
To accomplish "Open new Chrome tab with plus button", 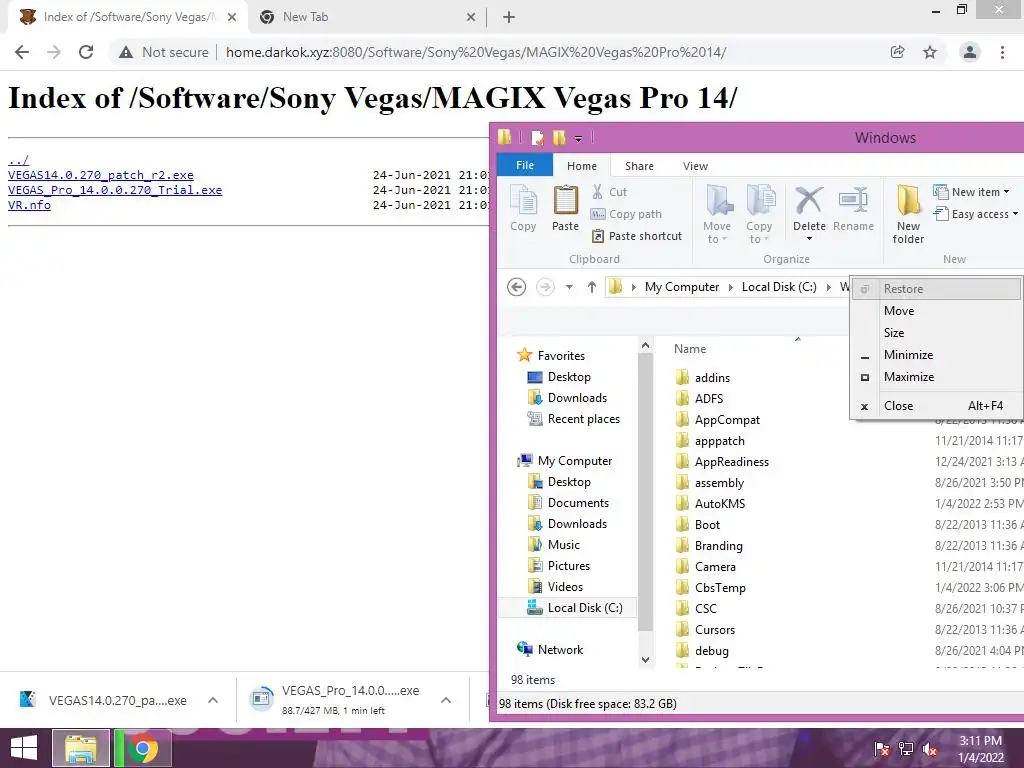I will tap(509, 17).
